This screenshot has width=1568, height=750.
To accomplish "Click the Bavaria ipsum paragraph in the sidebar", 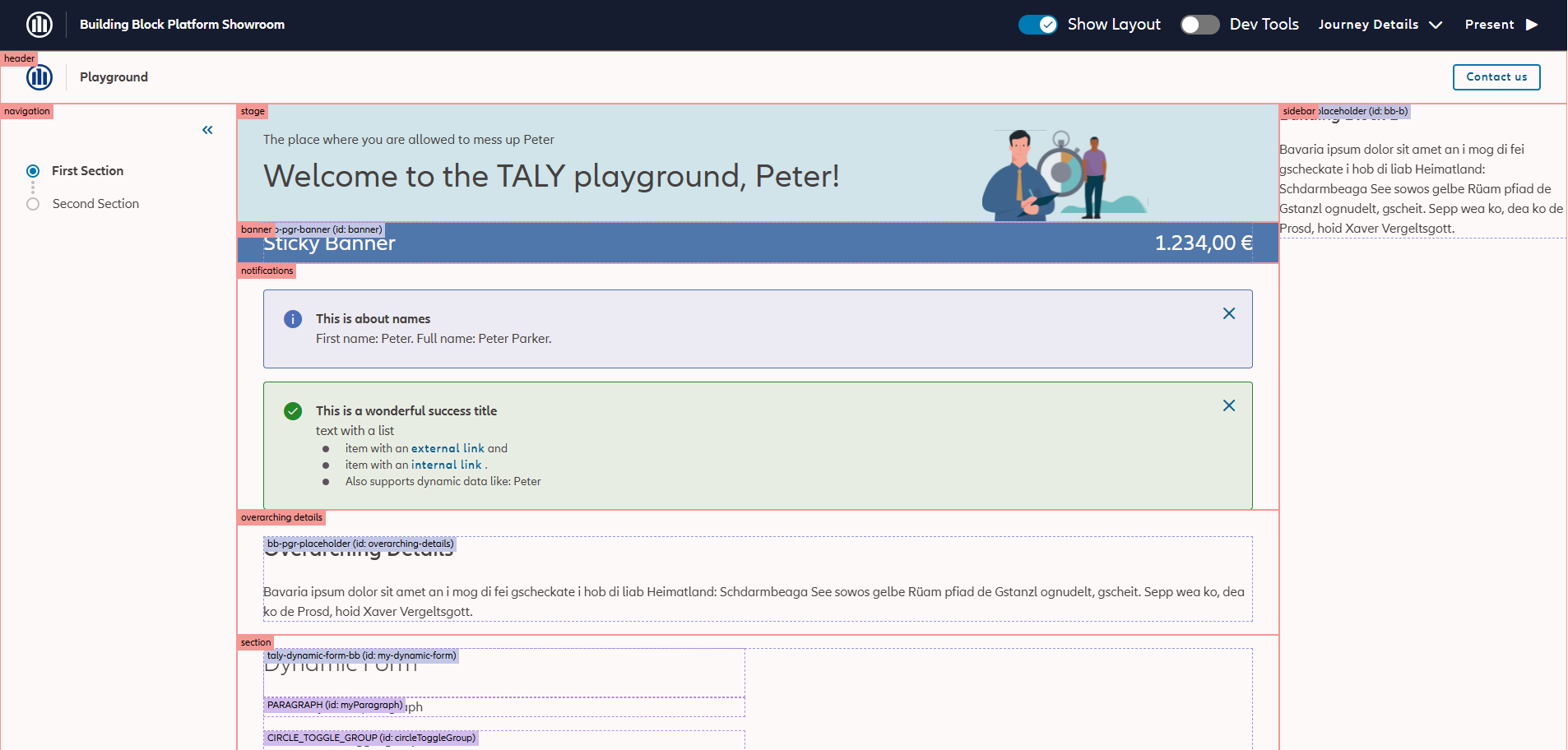I will (1422, 189).
